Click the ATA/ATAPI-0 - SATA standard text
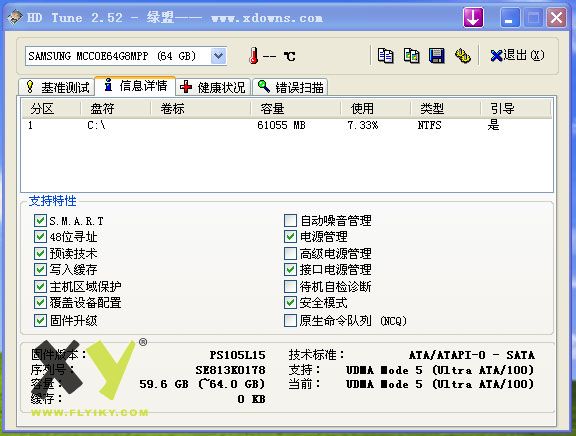The height and width of the screenshot is (436, 576). (472, 355)
